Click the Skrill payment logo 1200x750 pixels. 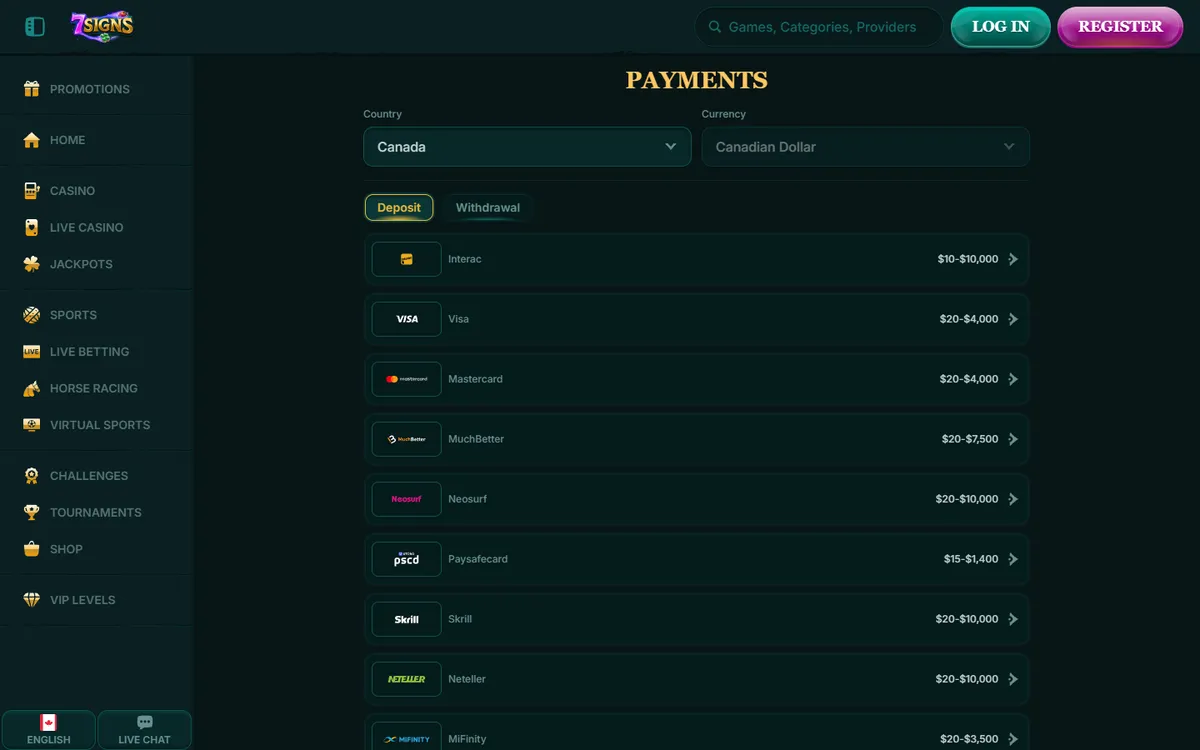pos(406,619)
